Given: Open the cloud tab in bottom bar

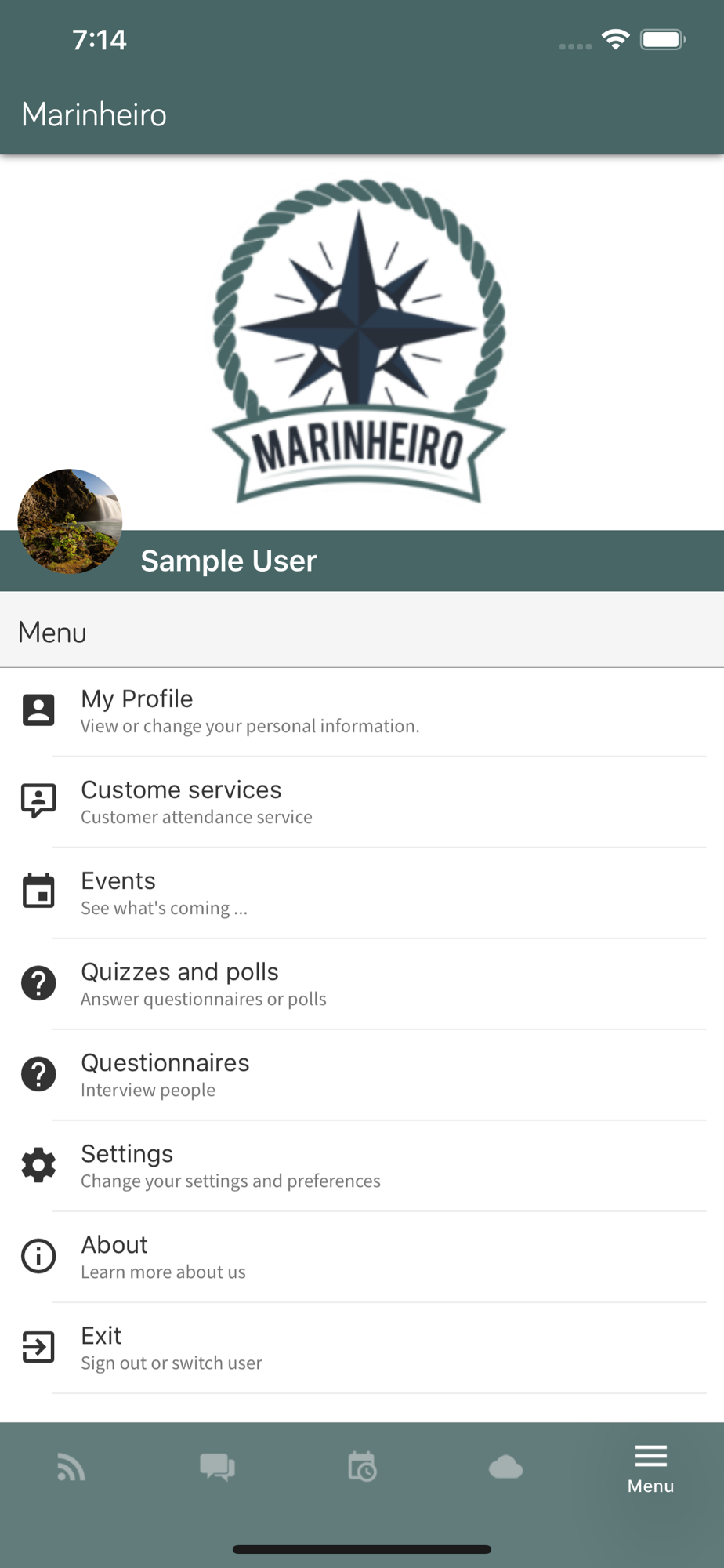Looking at the screenshot, I should click(506, 1467).
